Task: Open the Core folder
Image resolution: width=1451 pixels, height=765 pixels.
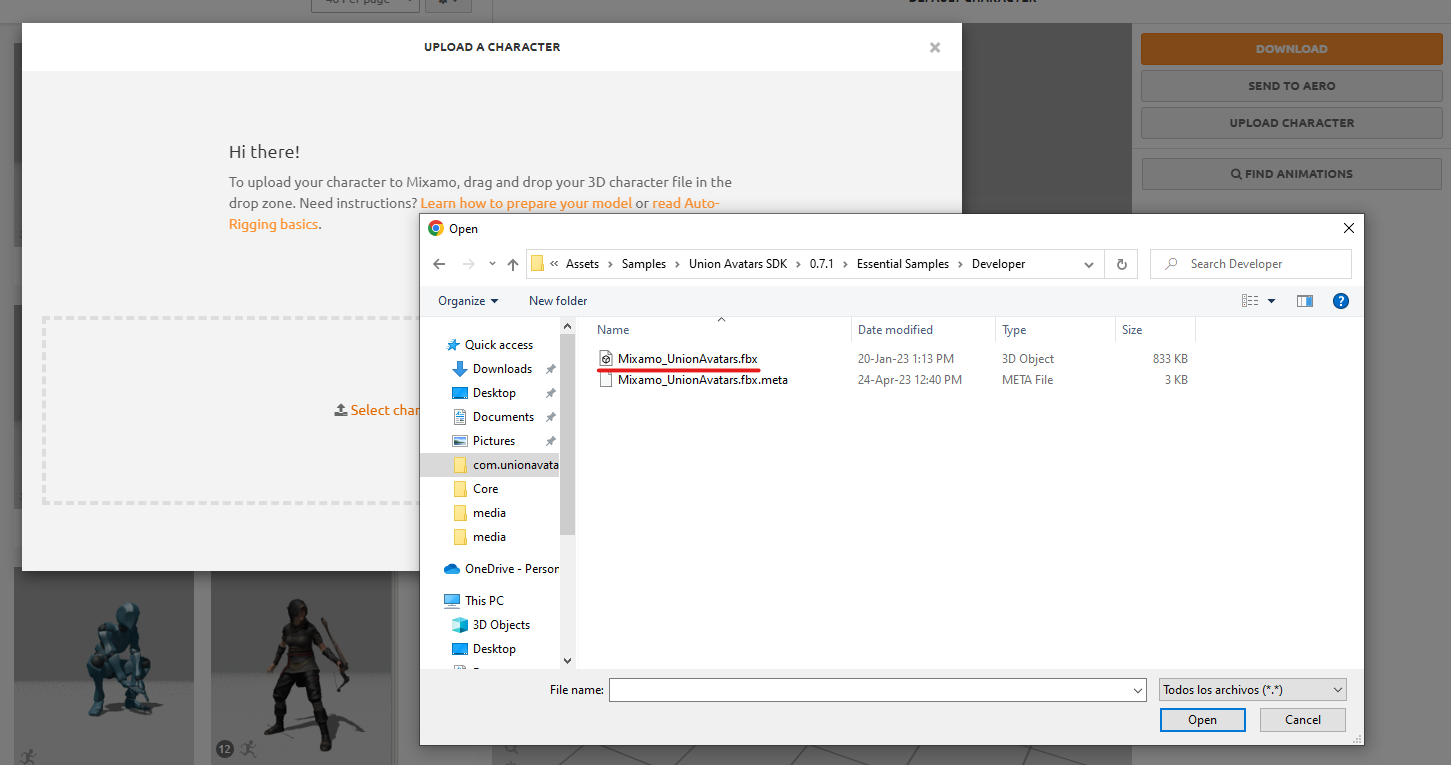Action: 485,489
